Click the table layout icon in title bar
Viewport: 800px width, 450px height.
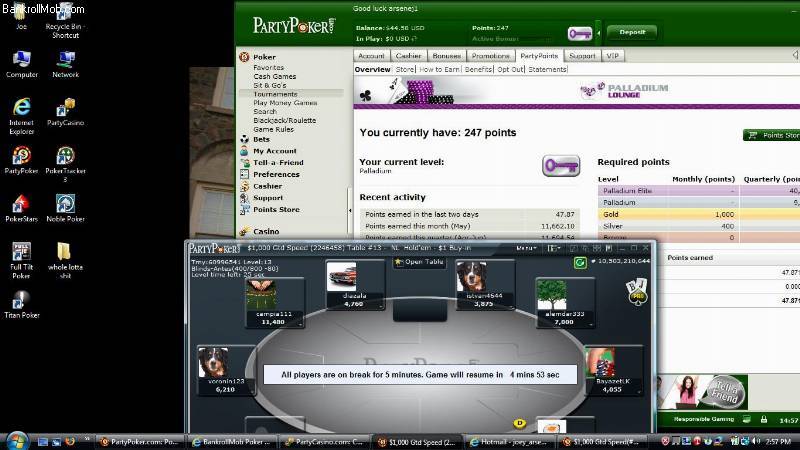click(553, 248)
